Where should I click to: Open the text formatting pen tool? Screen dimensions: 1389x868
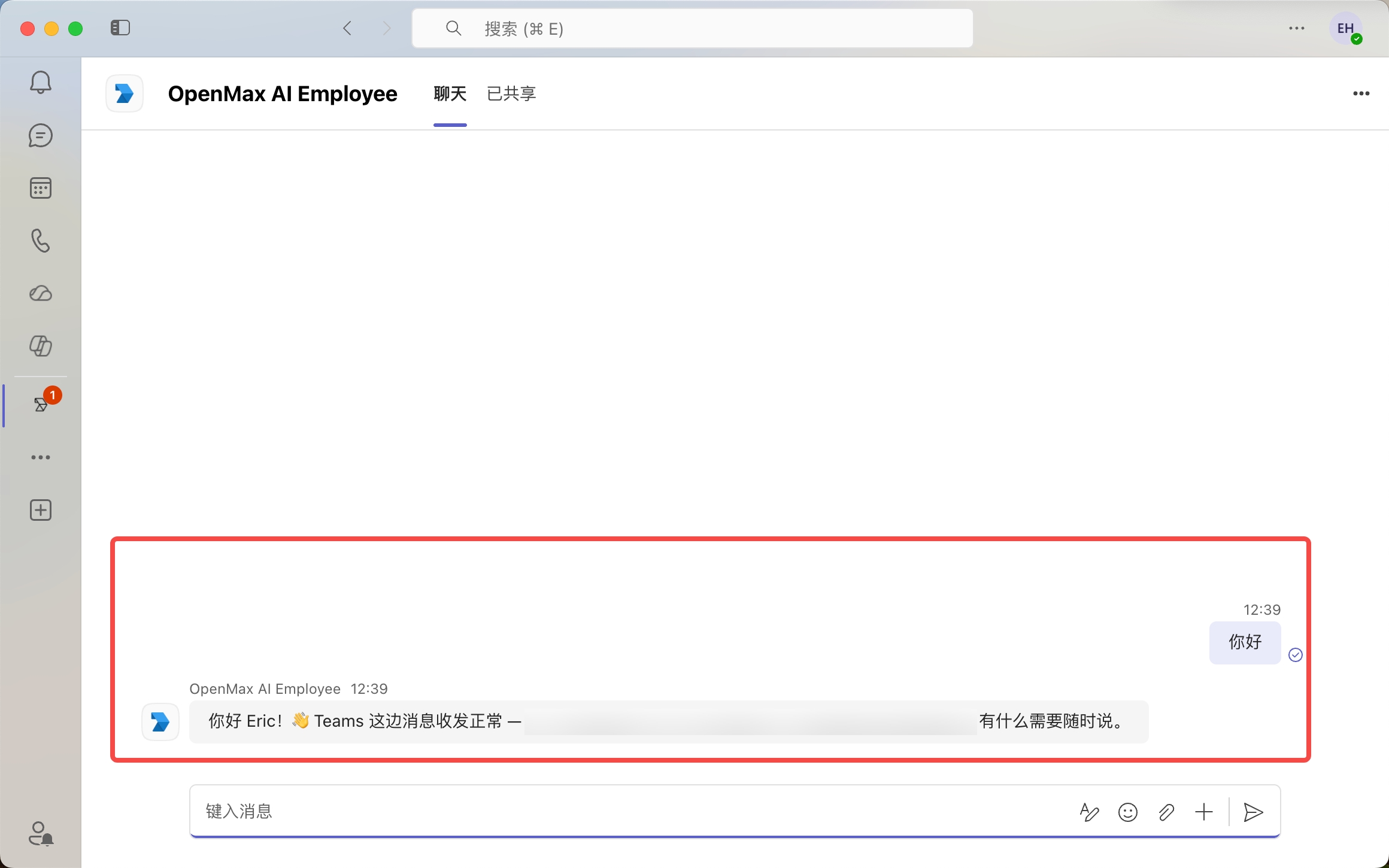pos(1089,812)
